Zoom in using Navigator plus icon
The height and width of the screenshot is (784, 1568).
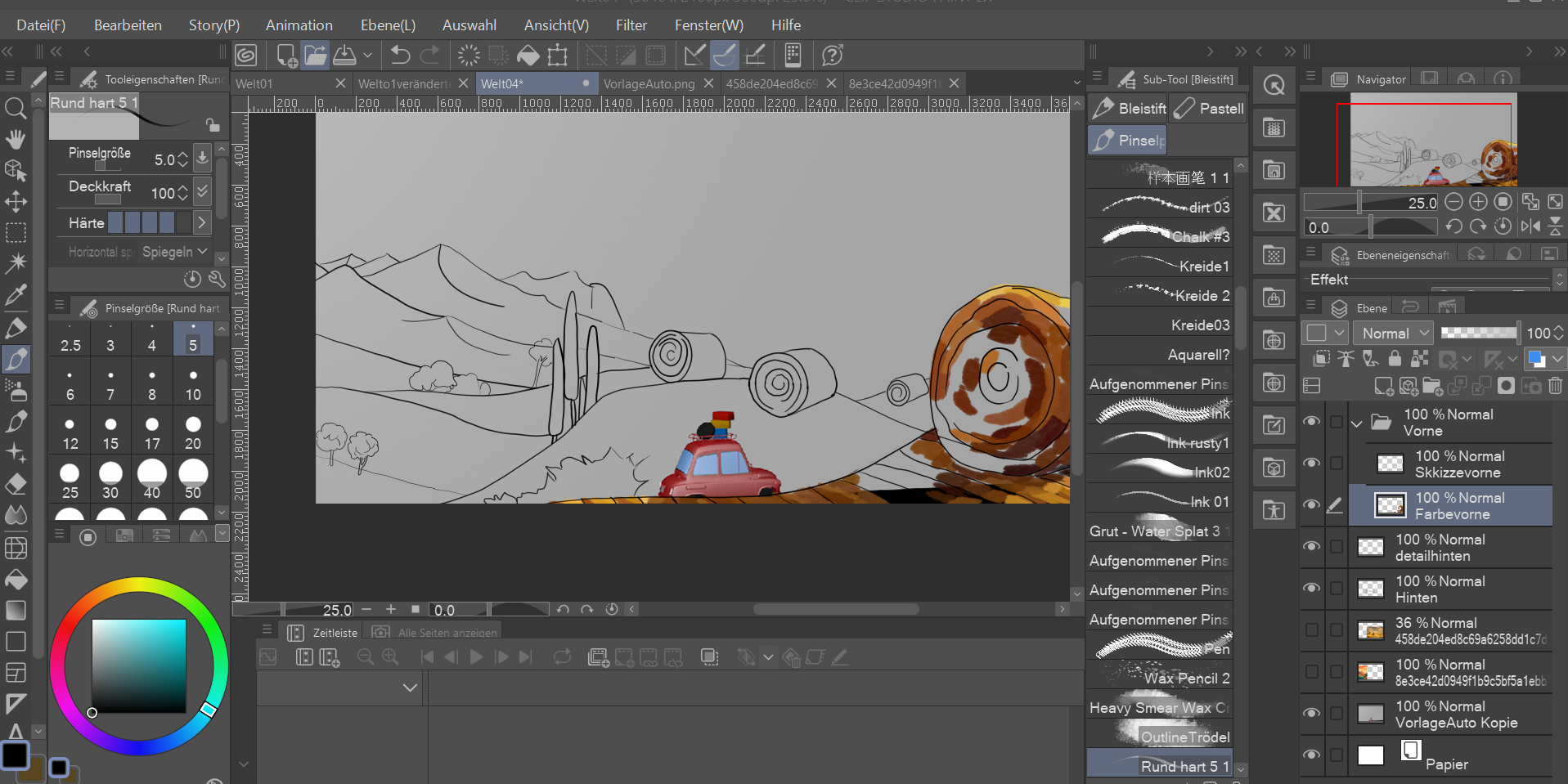click(x=1478, y=202)
